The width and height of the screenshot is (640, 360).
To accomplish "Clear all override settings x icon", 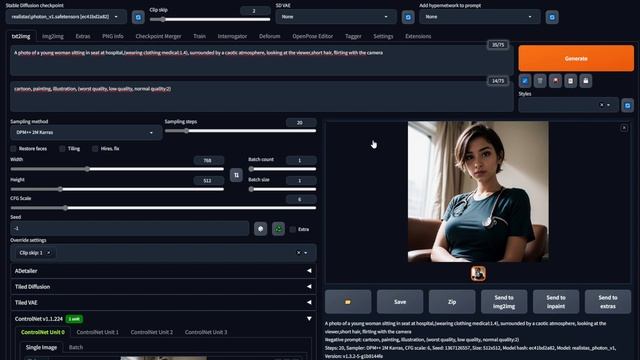I will [x=298, y=253].
